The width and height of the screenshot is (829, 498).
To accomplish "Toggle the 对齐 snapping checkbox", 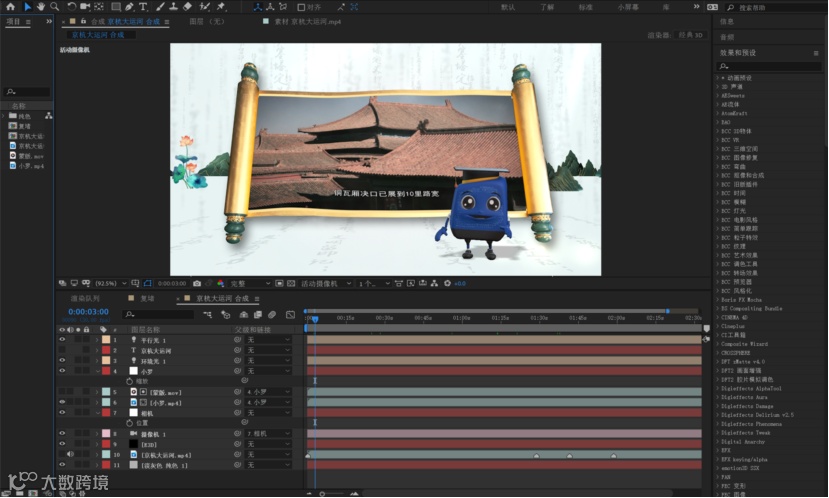I will click(301, 7).
